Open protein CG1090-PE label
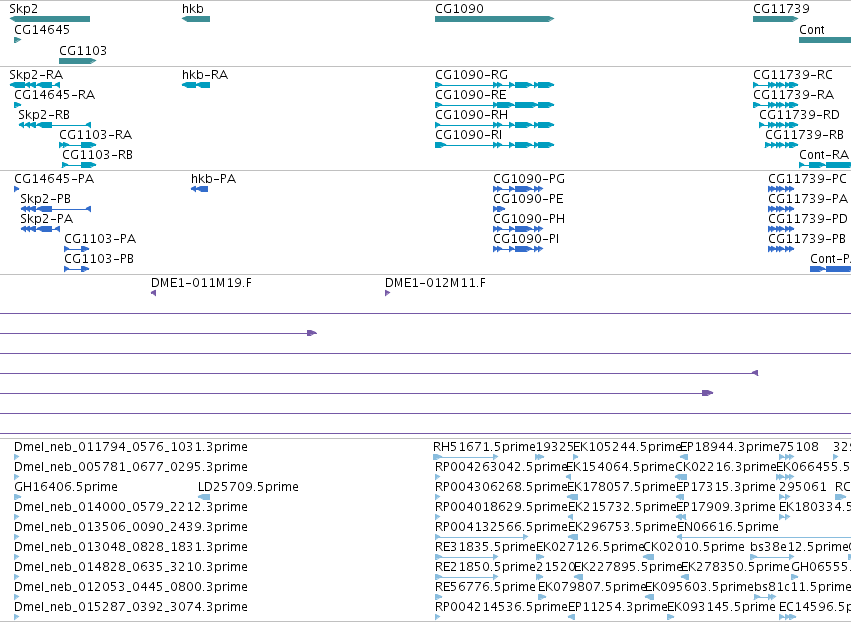The width and height of the screenshot is (851, 622). [x=528, y=199]
